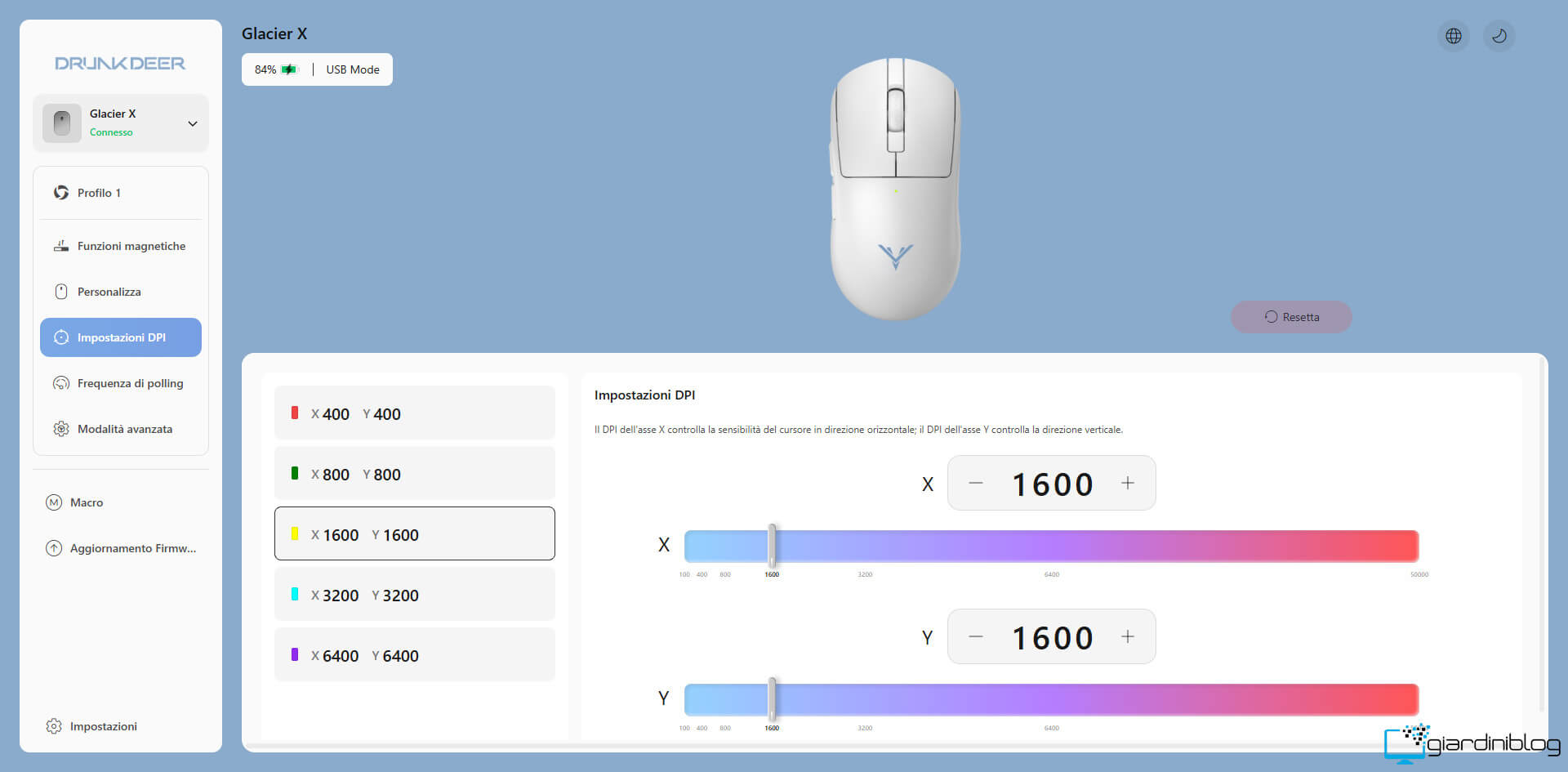Click the green swatch of the 800 DPI stage
Screen dimensions: 1568x772
click(295, 473)
